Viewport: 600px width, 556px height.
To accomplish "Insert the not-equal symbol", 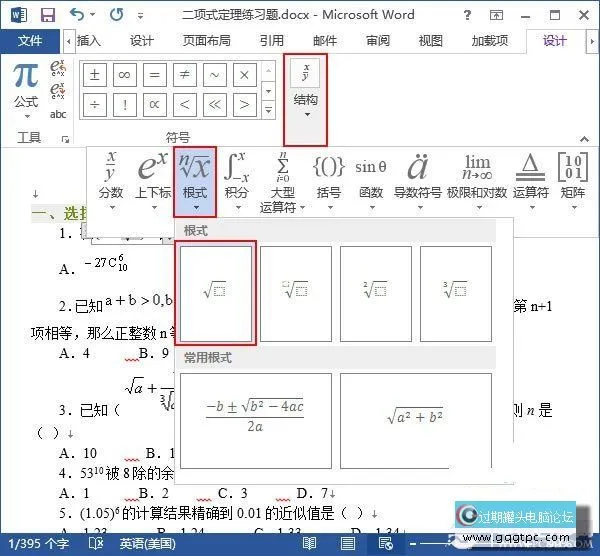I will click(185, 76).
